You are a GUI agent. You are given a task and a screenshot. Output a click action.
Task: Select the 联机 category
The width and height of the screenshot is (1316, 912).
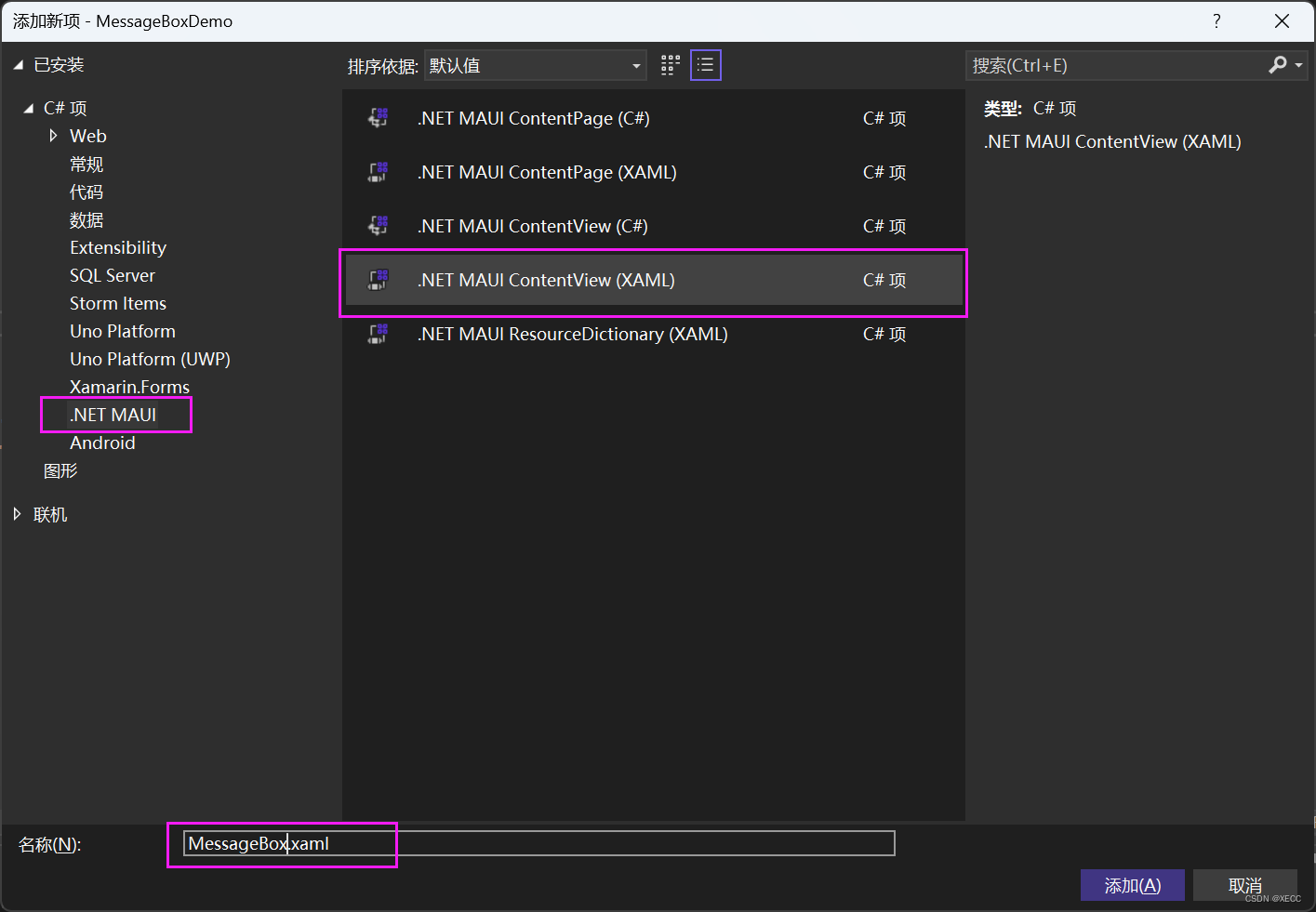[50, 514]
